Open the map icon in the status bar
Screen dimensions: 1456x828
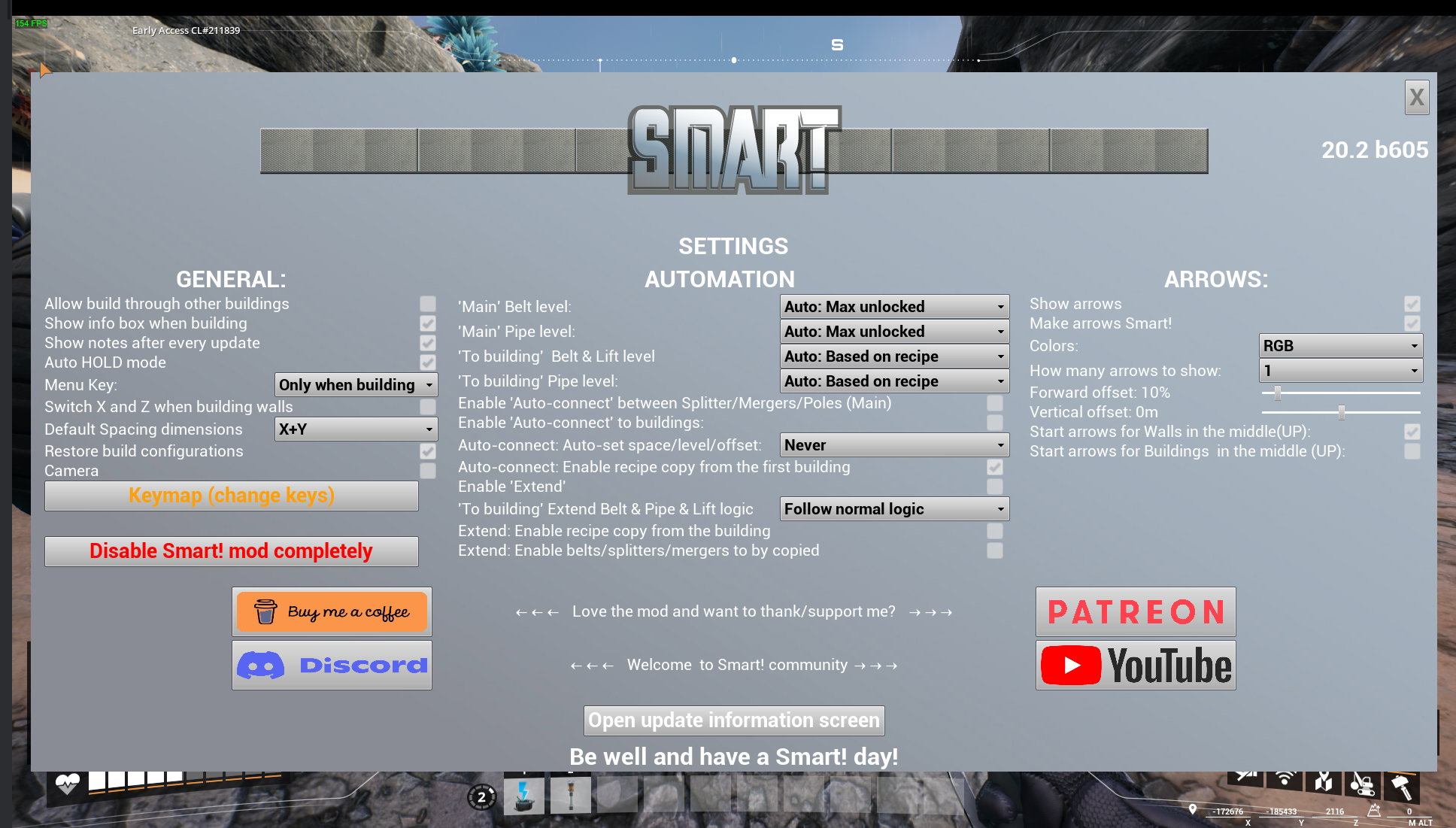pos(1324,782)
